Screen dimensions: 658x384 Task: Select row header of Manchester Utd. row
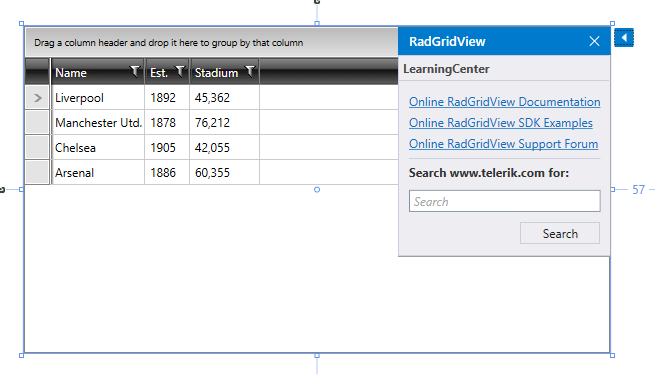tap(37, 123)
